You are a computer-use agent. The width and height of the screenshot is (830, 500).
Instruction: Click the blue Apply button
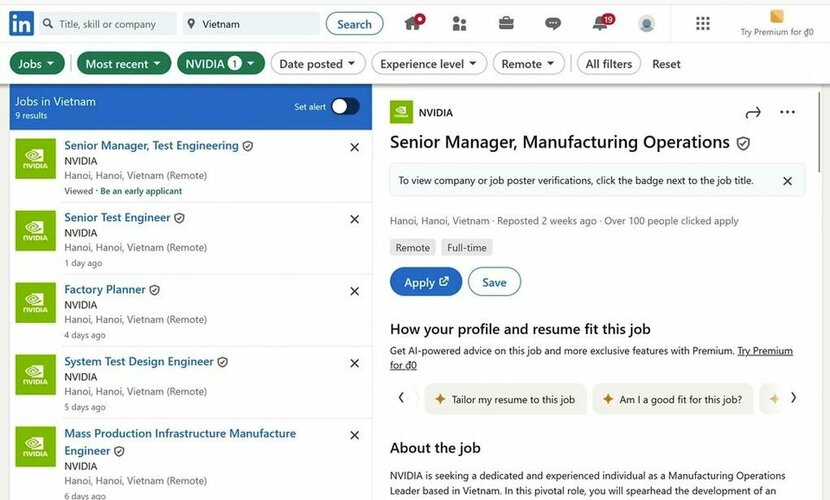coord(426,282)
